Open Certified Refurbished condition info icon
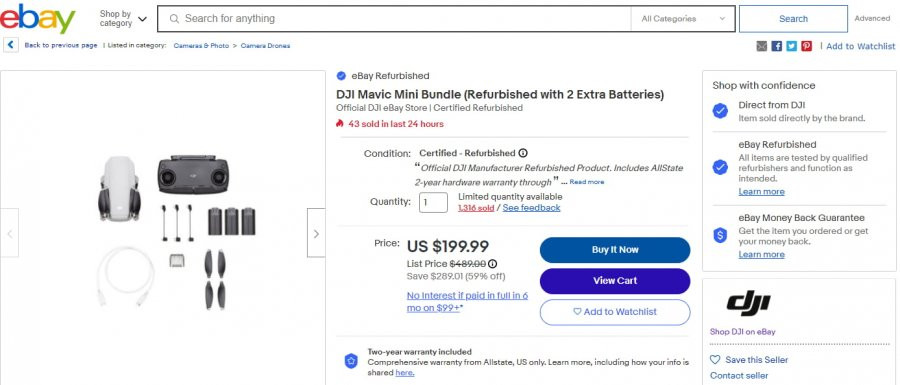 523,153
